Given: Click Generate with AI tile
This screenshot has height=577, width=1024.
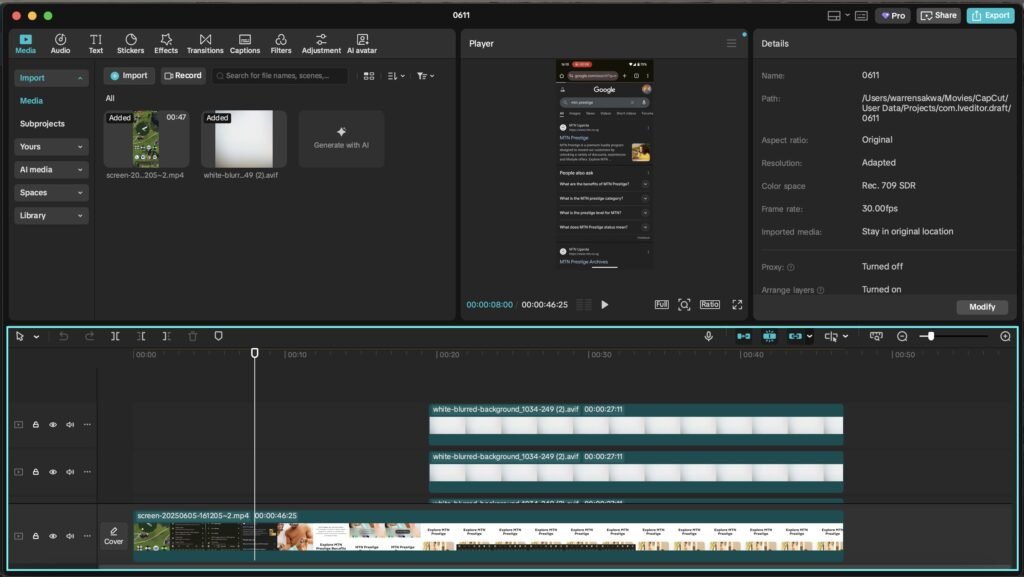Looking at the screenshot, I should [341, 139].
